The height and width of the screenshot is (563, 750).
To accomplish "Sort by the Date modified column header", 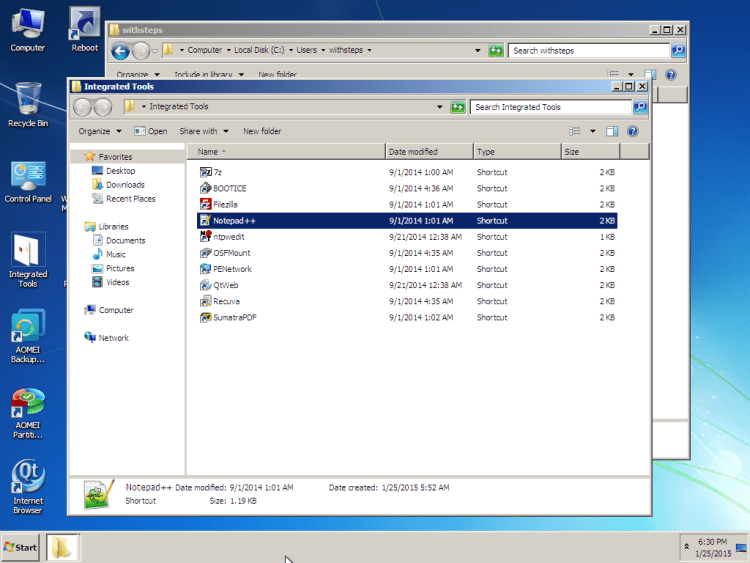I will pos(429,152).
